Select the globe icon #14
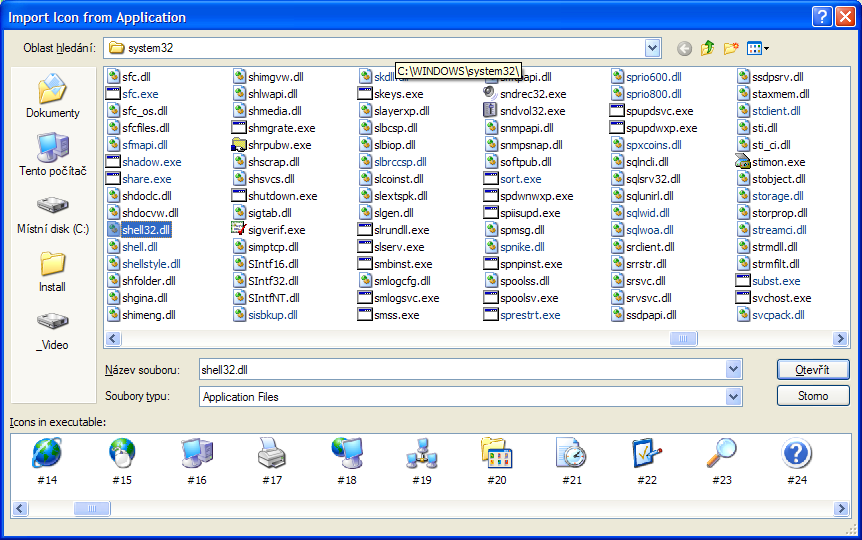 coord(46,455)
